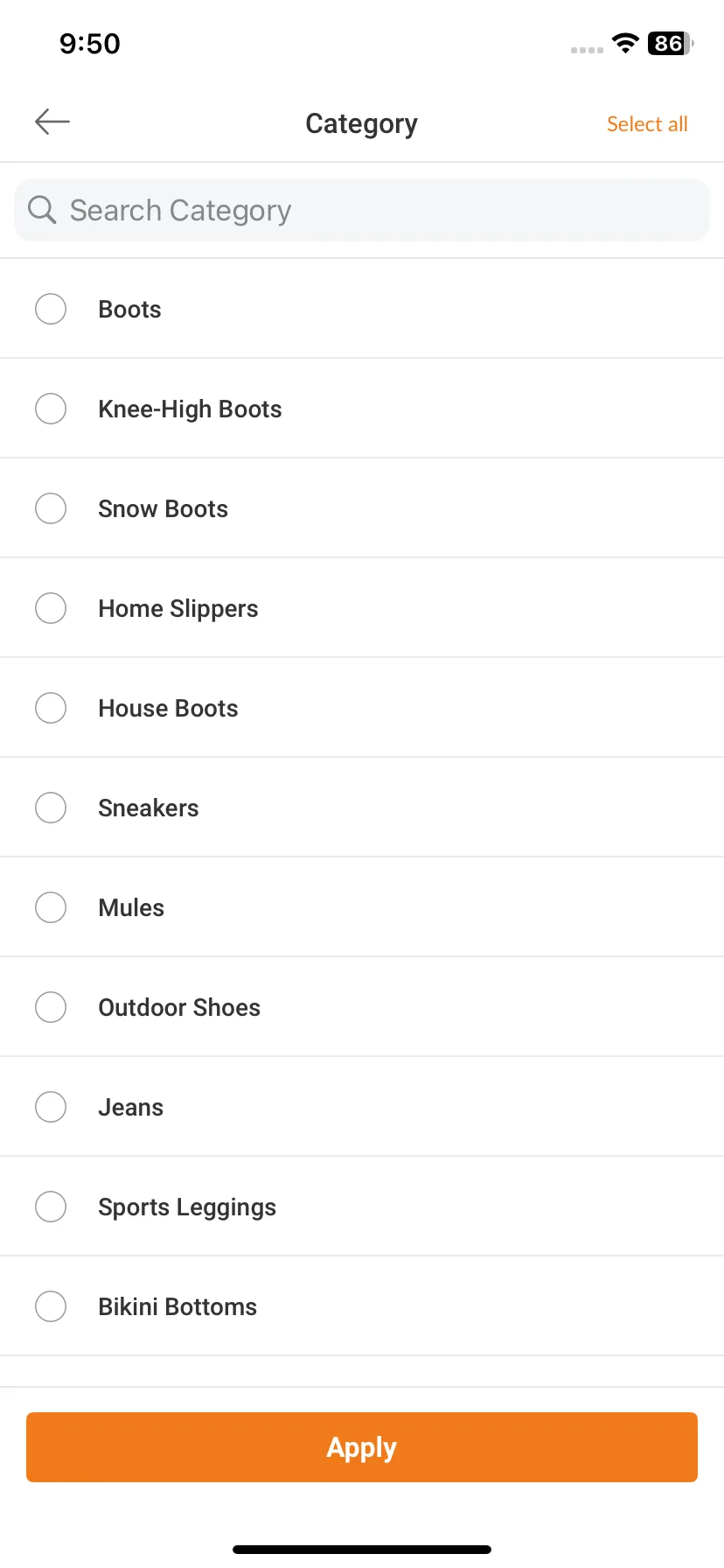
Task: Tap the battery indicator showing 86
Action: click(670, 43)
